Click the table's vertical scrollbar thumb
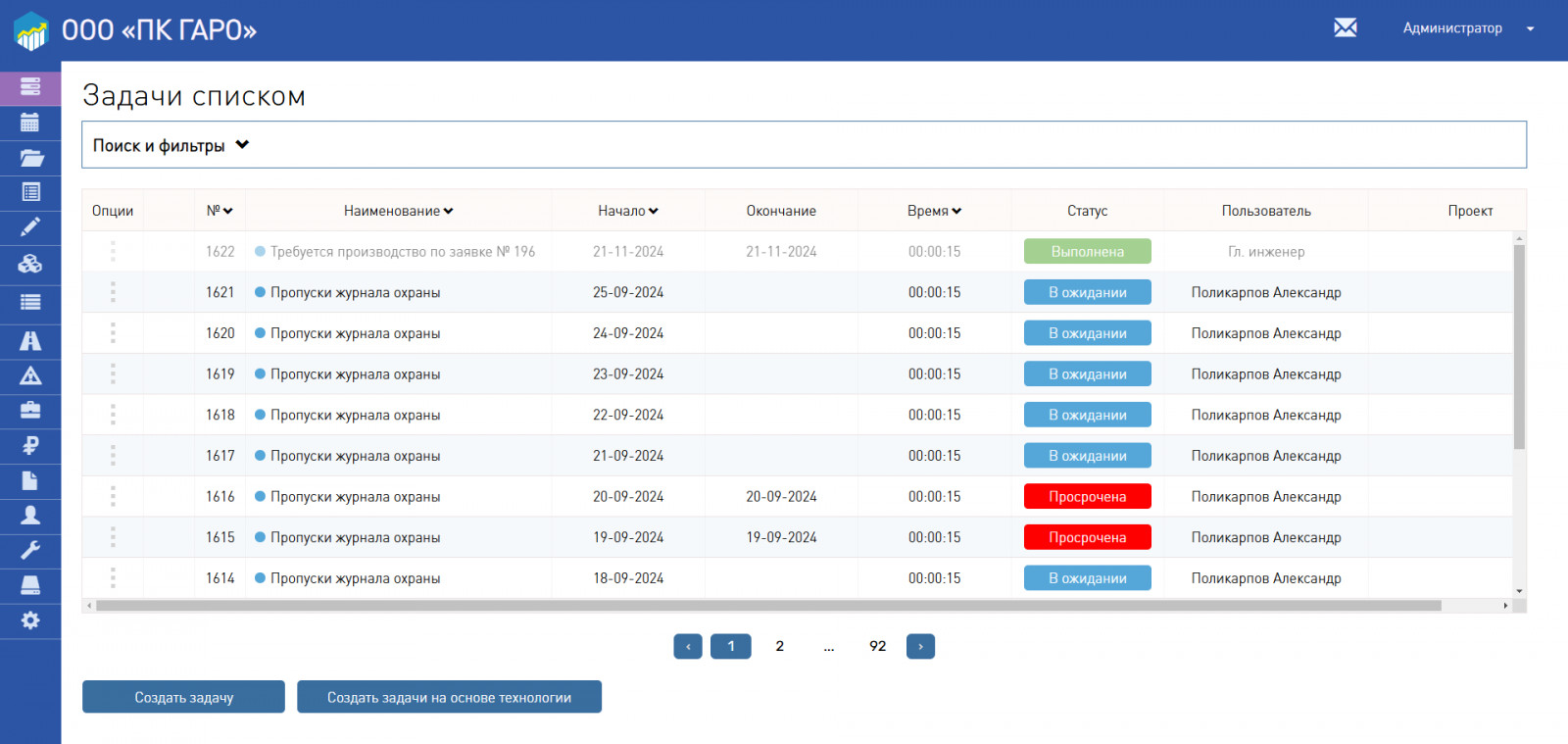1568x744 pixels. pyautogui.click(x=1519, y=346)
